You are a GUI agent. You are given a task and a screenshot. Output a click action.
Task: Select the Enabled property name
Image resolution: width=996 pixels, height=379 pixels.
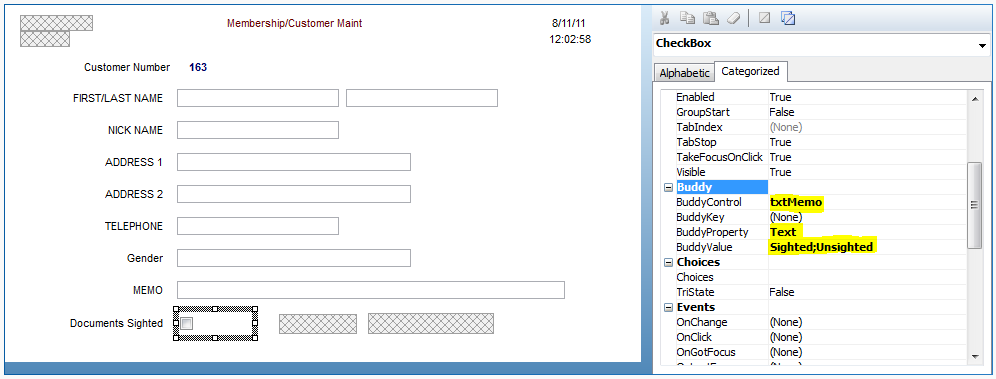coord(695,97)
